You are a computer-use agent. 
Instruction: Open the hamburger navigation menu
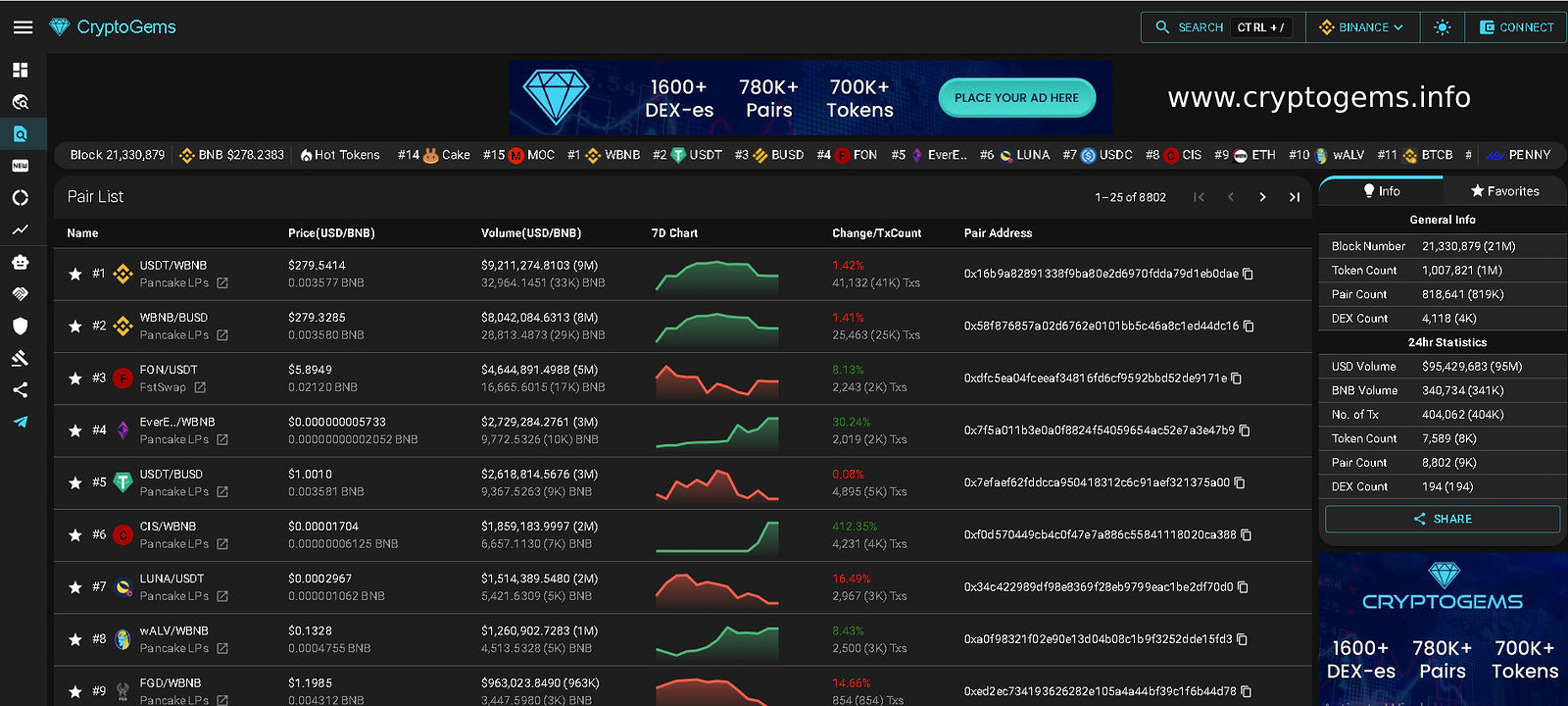(23, 27)
